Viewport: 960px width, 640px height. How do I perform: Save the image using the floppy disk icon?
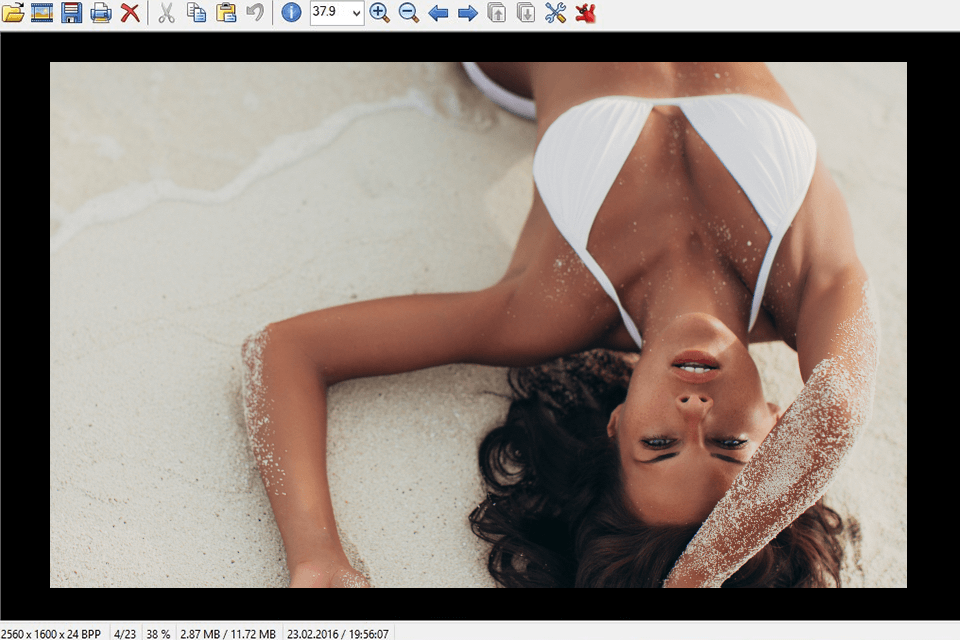[71, 13]
